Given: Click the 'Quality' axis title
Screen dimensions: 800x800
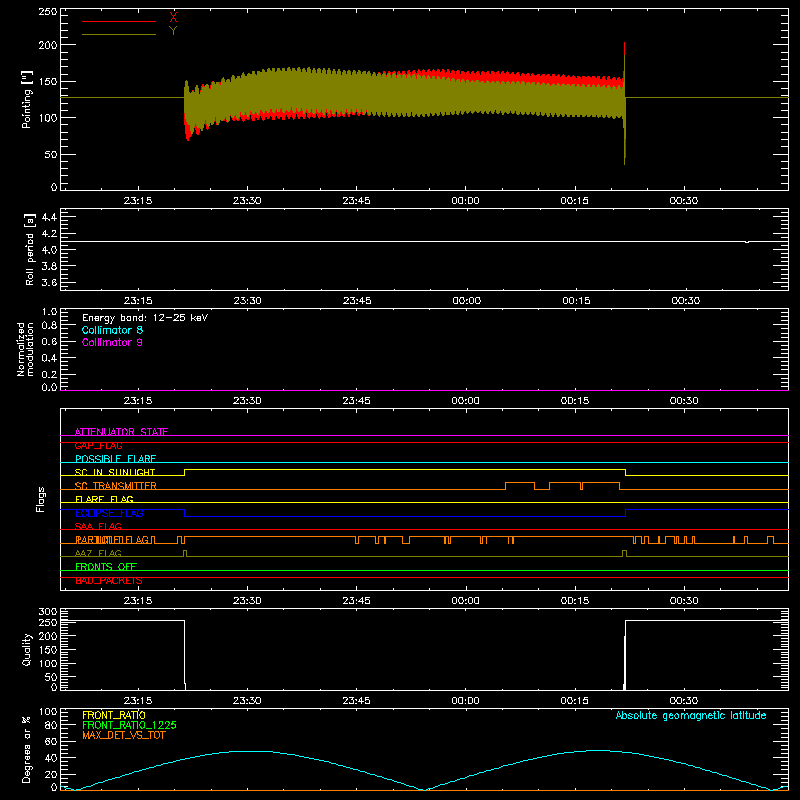Looking at the screenshot, I should coord(27,649).
